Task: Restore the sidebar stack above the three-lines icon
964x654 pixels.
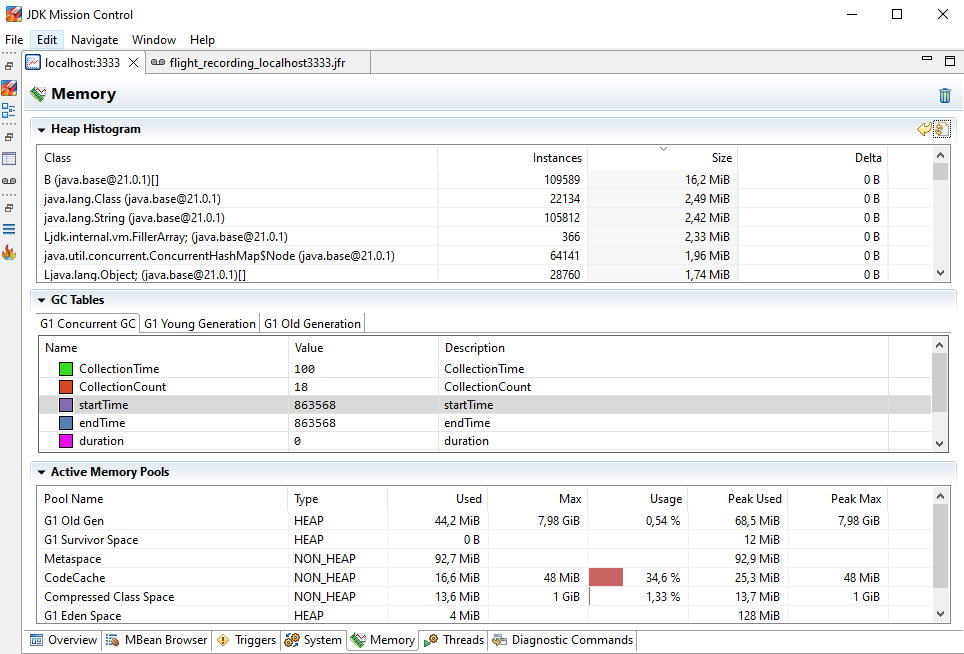Action: coord(9,208)
